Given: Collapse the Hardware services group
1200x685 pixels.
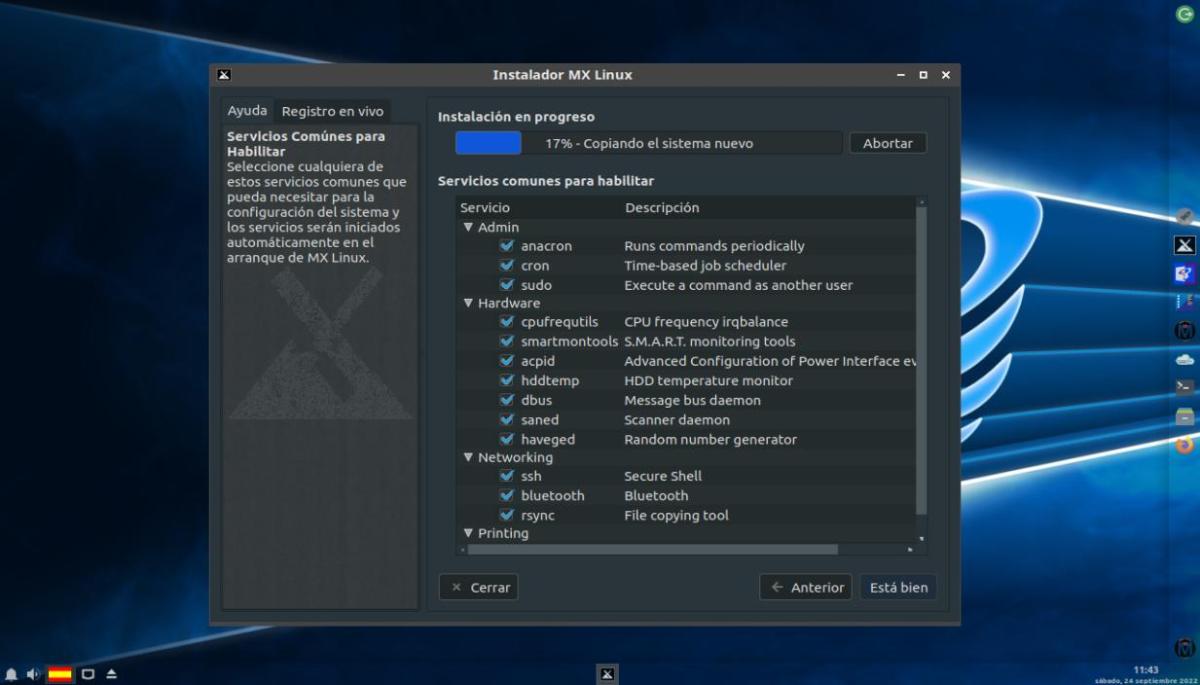Looking at the screenshot, I should (x=467, y=303).
